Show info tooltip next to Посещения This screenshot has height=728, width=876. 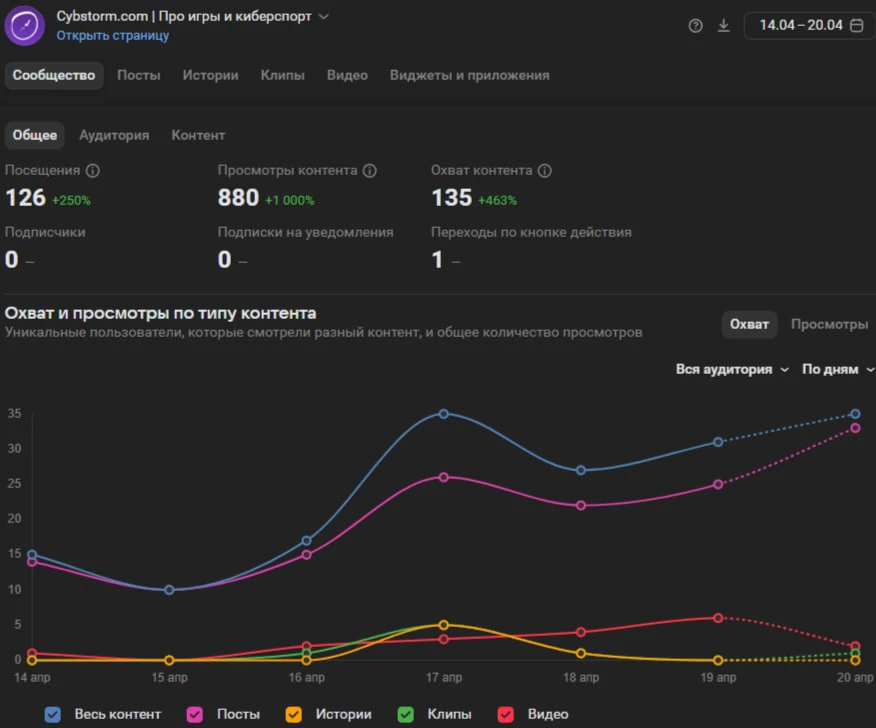pos(93,170)
